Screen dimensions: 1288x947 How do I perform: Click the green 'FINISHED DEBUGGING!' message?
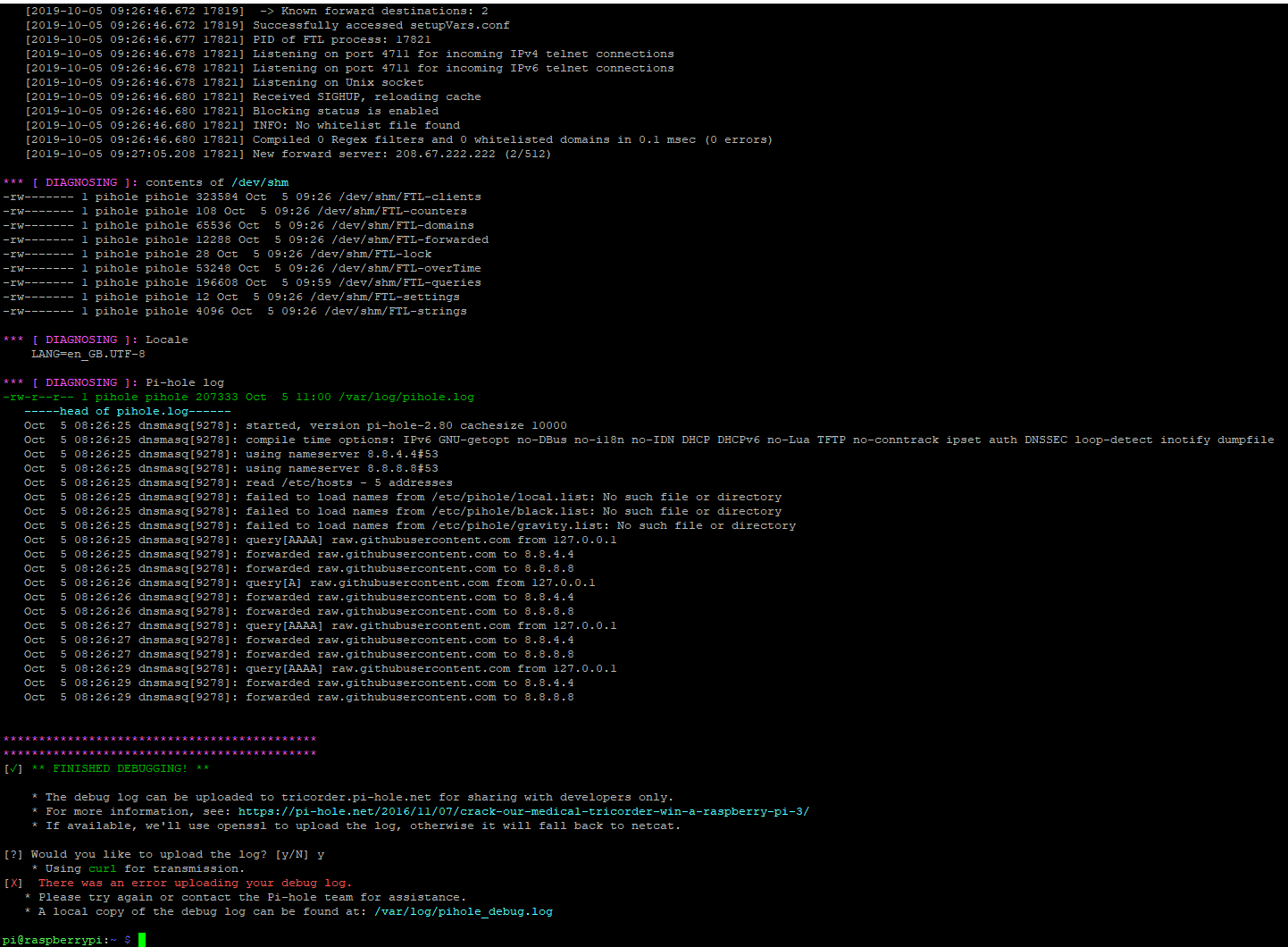(121, 768)
